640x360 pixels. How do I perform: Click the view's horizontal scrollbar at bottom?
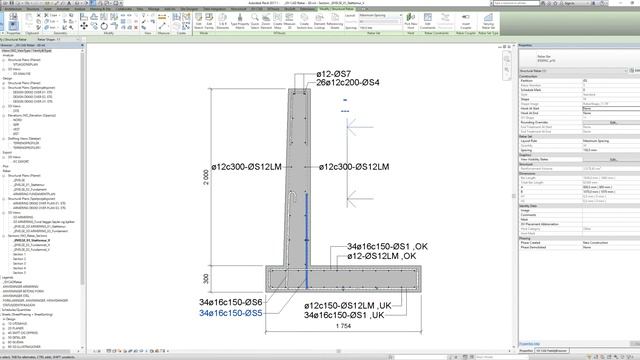(x=339, y=351)
